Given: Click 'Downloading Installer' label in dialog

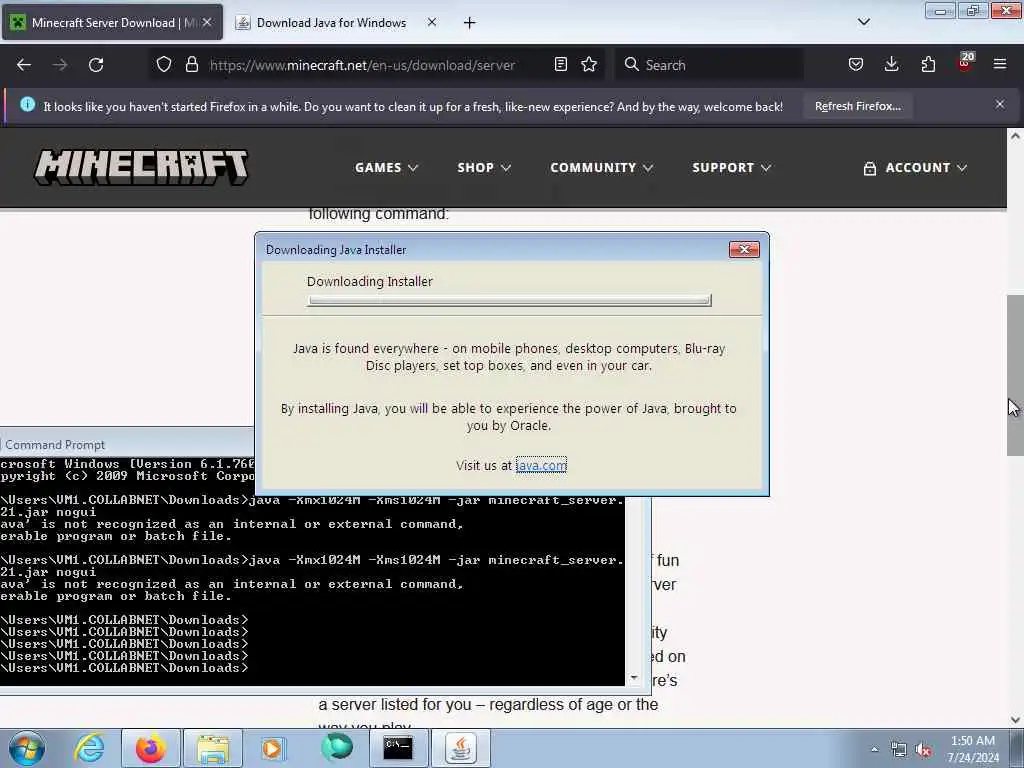Looking at the screenshot, I should (370, 281).
